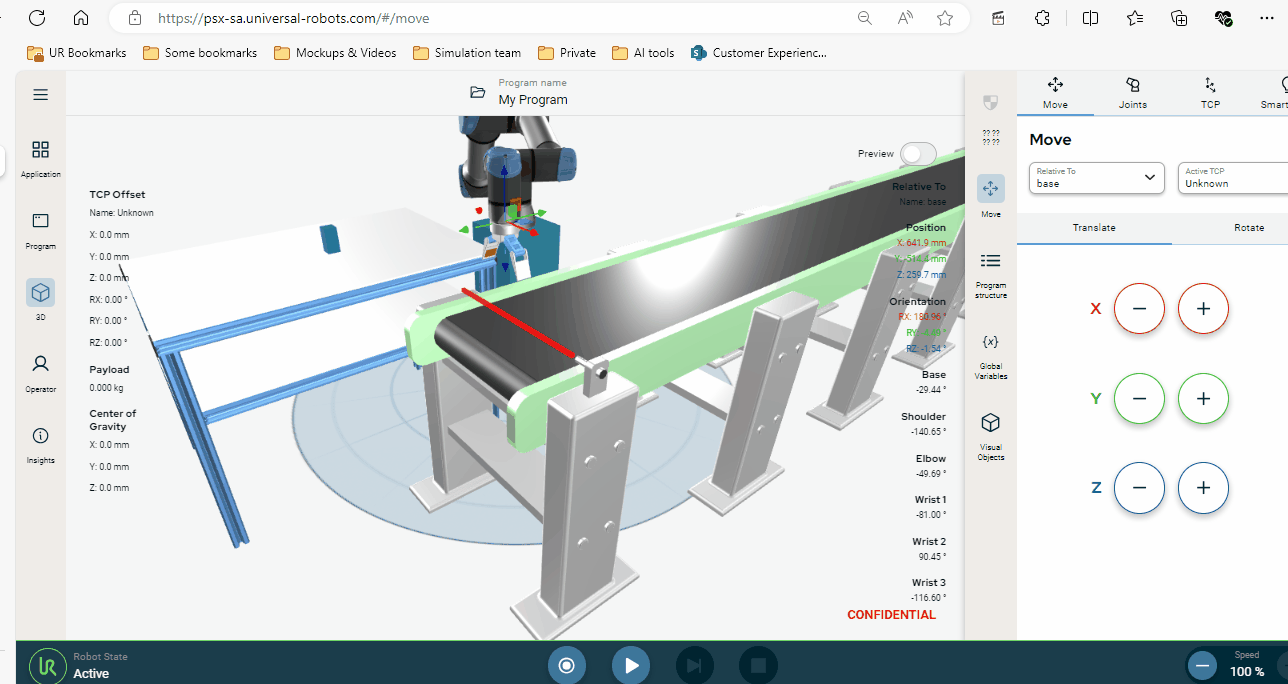Open the Operator section

[40, 372]
